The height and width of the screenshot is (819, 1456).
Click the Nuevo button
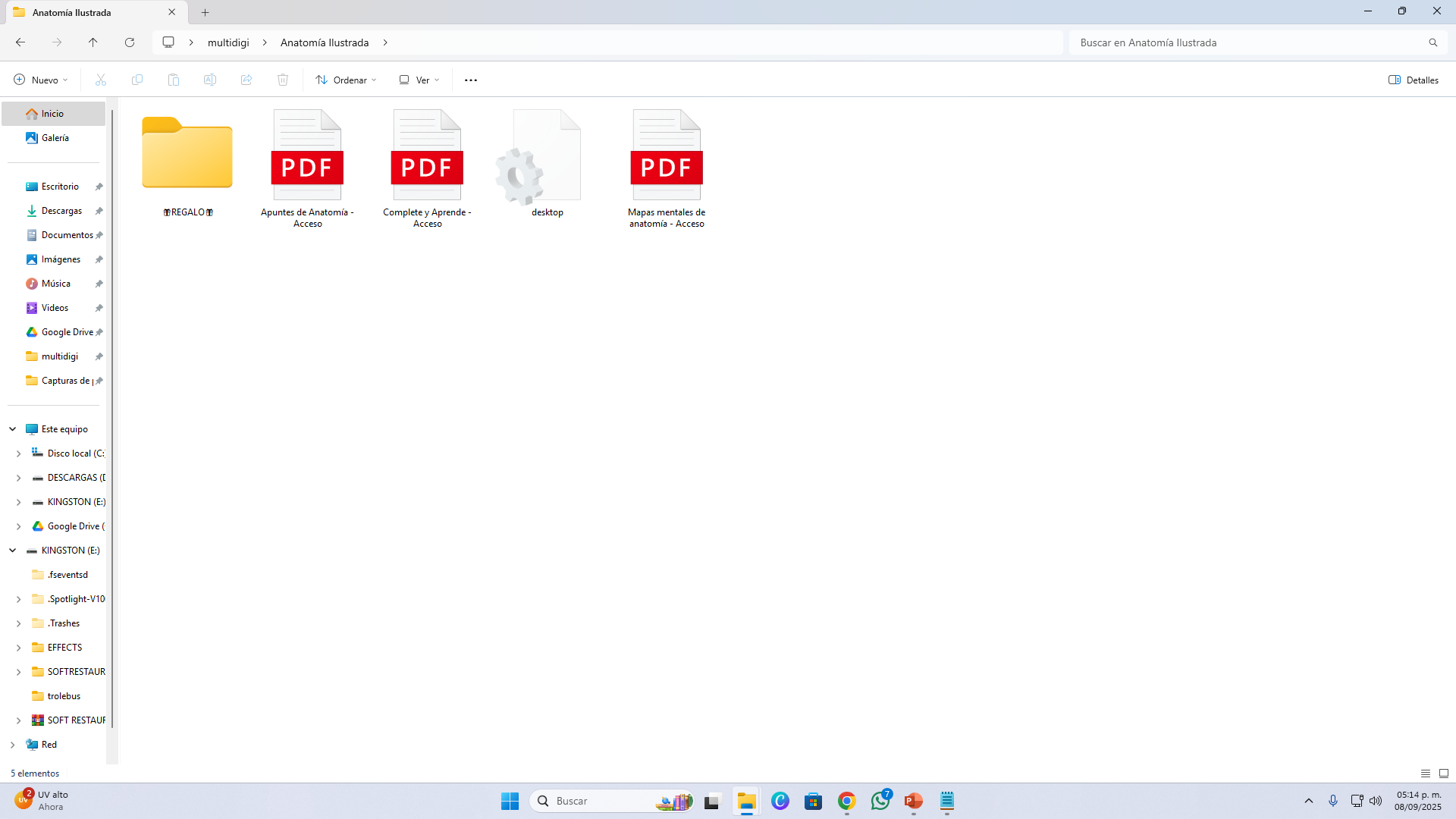(41, 80)
